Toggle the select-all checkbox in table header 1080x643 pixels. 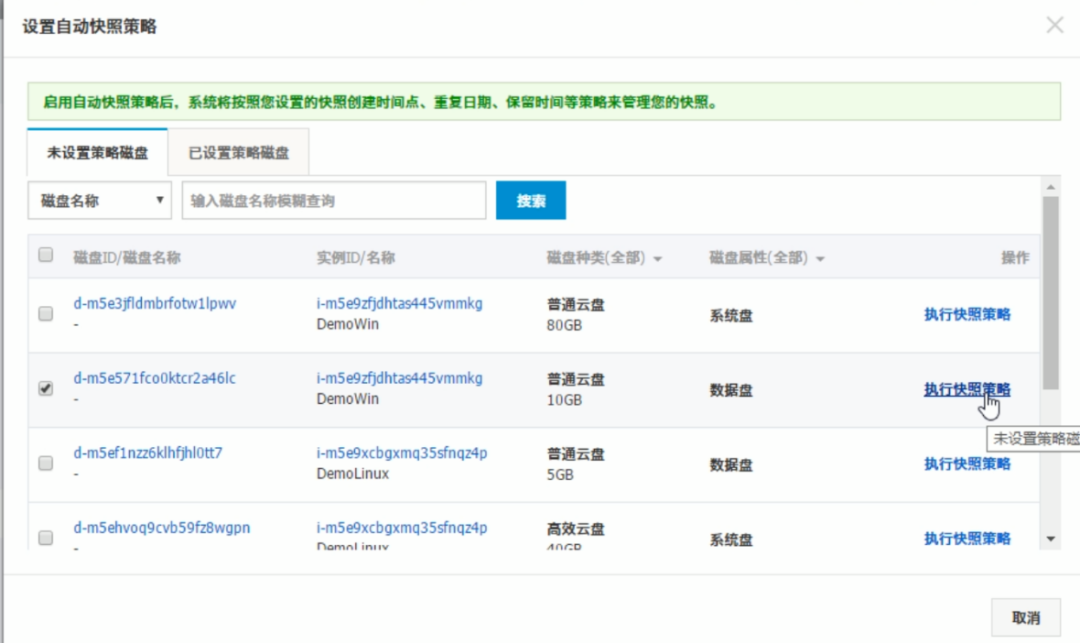[x=45, y=256]
